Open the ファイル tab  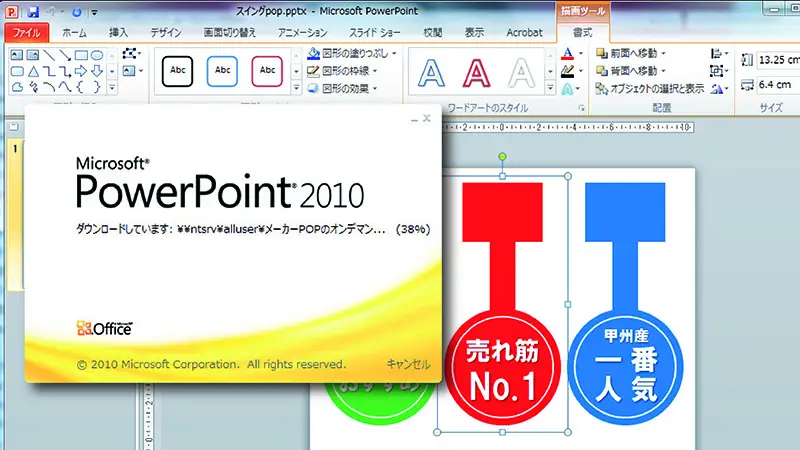point(27,33)
